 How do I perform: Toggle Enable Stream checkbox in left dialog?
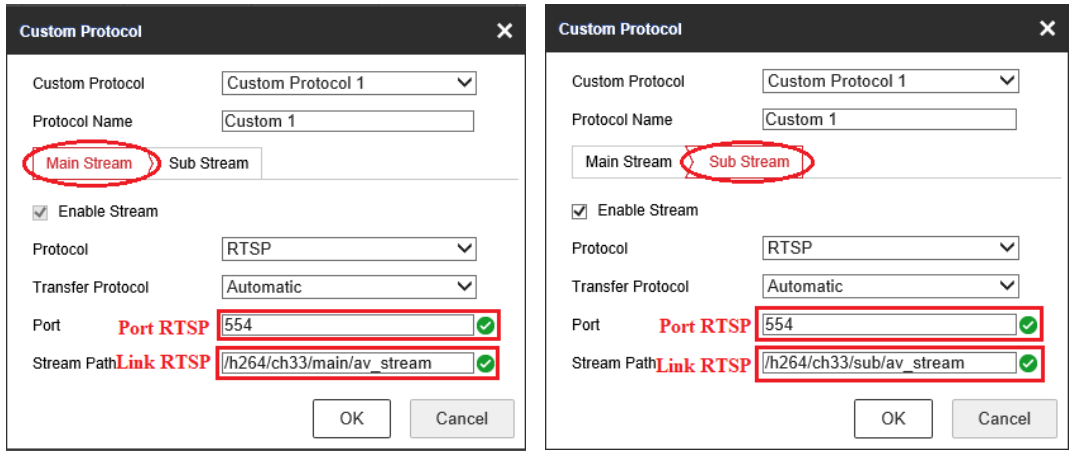click(x=41, y=212)
